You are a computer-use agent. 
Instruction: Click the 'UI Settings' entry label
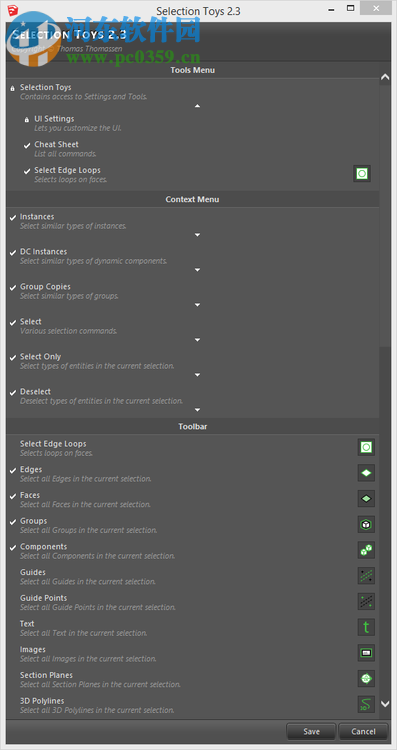point(54,119)
